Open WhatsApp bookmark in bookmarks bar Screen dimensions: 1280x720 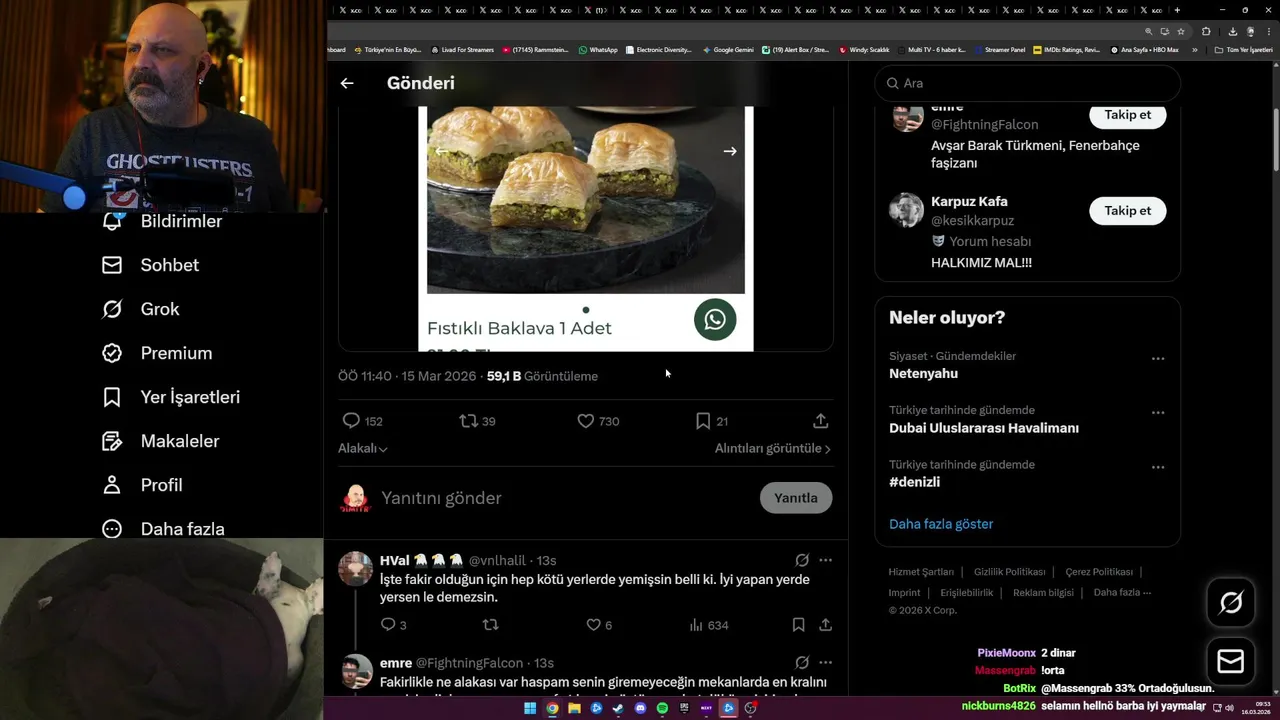[598, 49]
